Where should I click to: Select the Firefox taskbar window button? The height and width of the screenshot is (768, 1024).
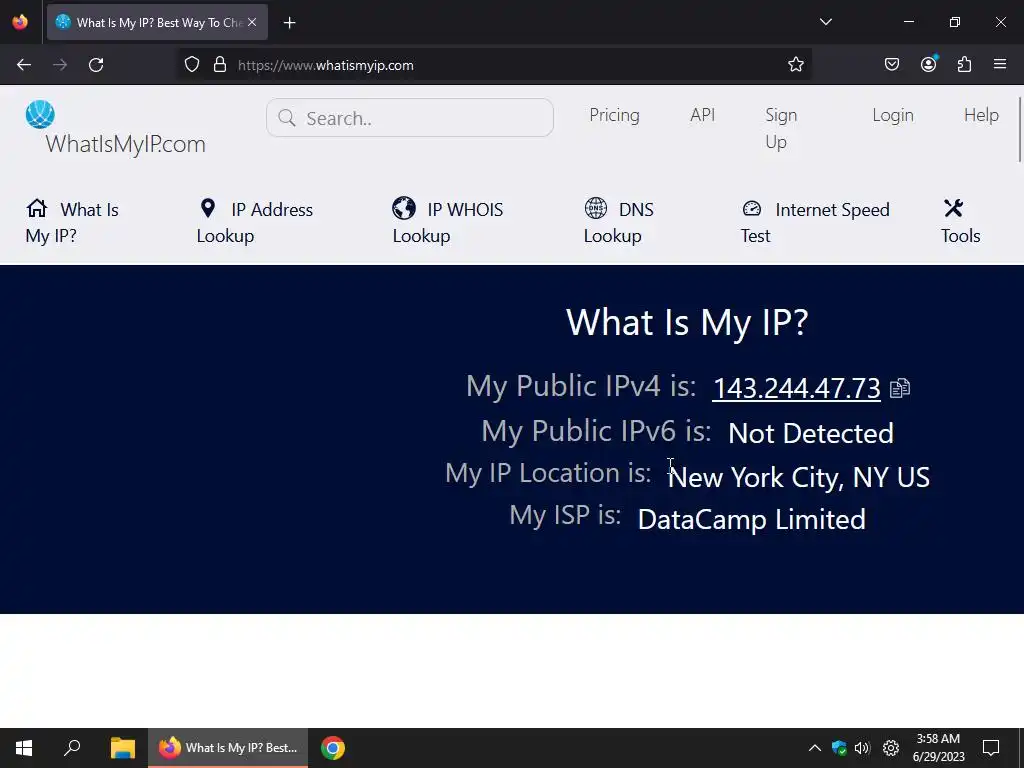[x=228, y=748]
